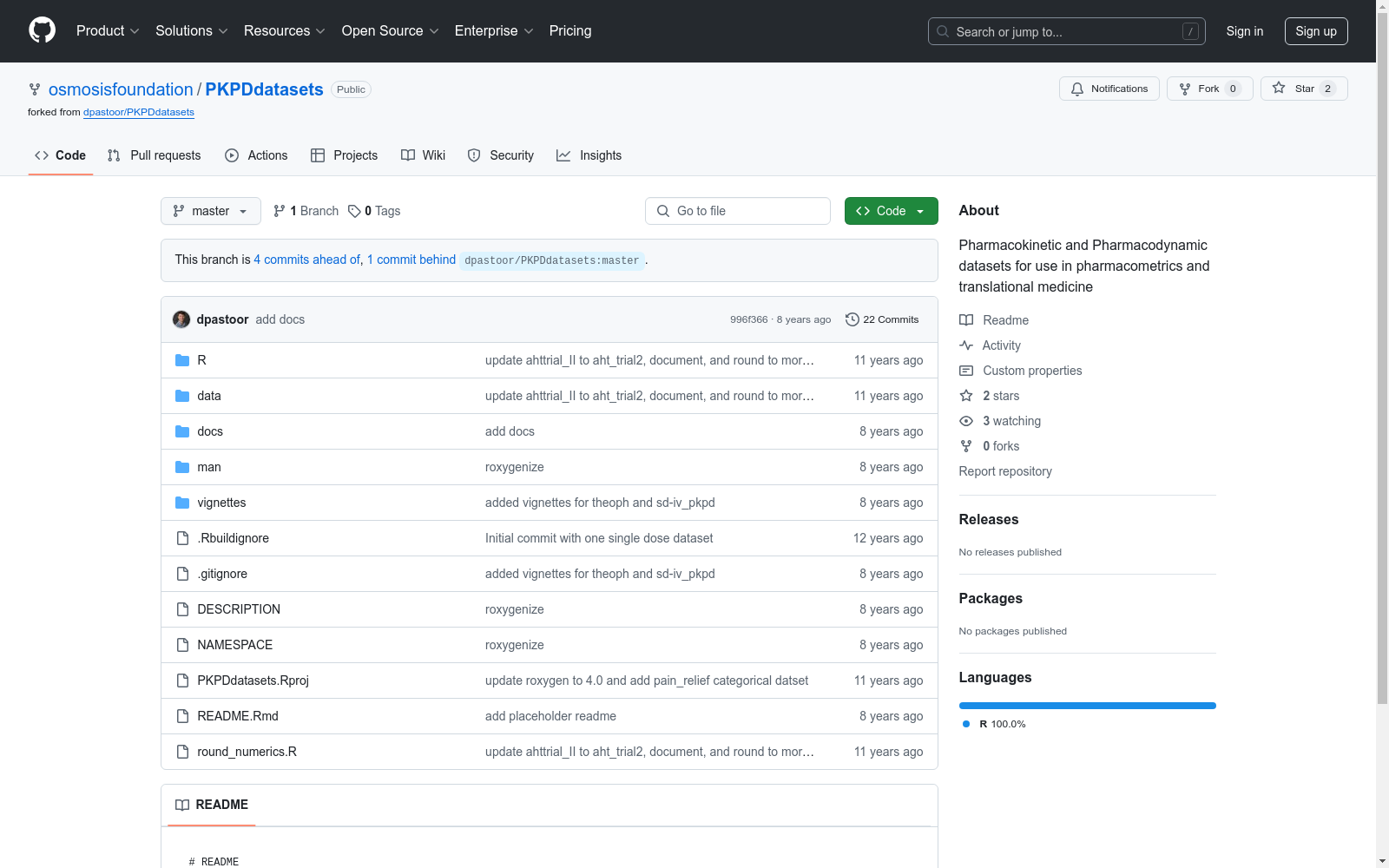Open the Pricing page
1389x868 pixels.
pos(570,30)
